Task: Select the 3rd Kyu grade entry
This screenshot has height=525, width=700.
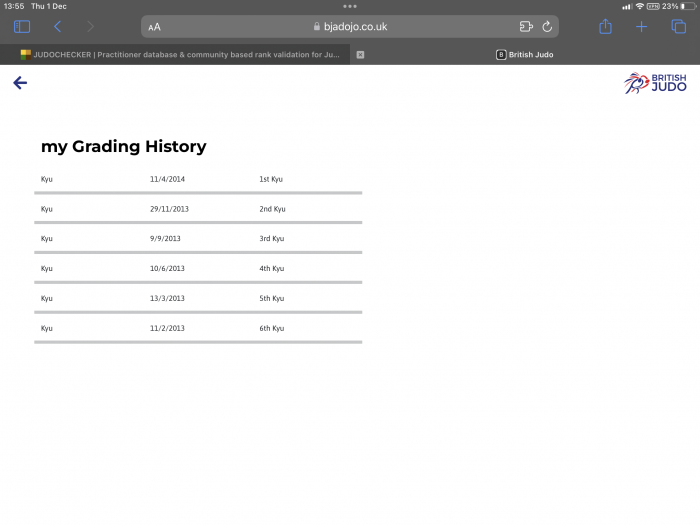Action: coord(272,238)
